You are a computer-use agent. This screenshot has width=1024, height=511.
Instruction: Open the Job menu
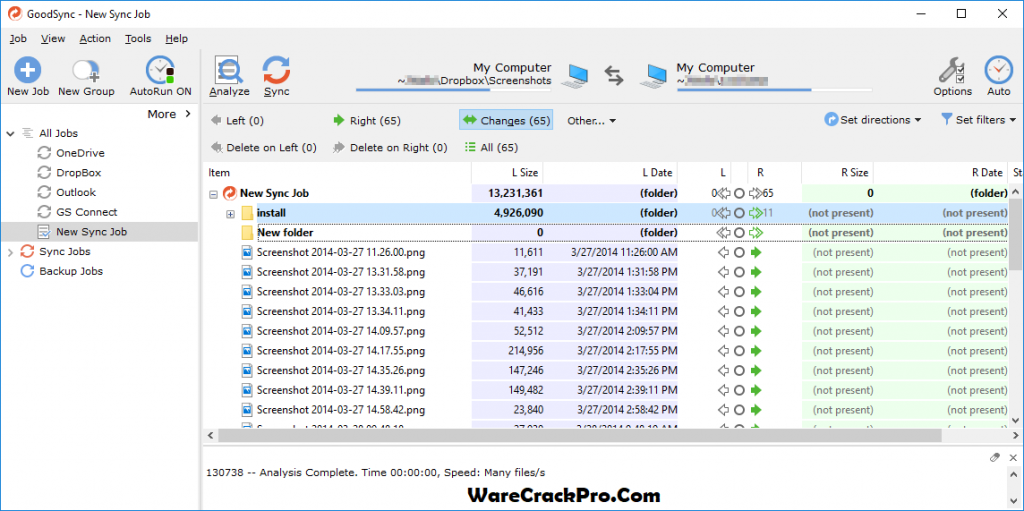18,39
